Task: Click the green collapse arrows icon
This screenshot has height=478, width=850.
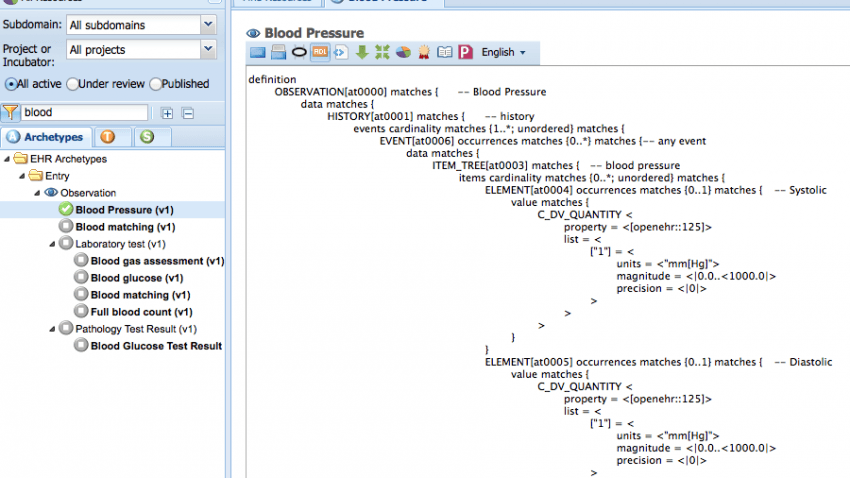Action: (382, 52)
